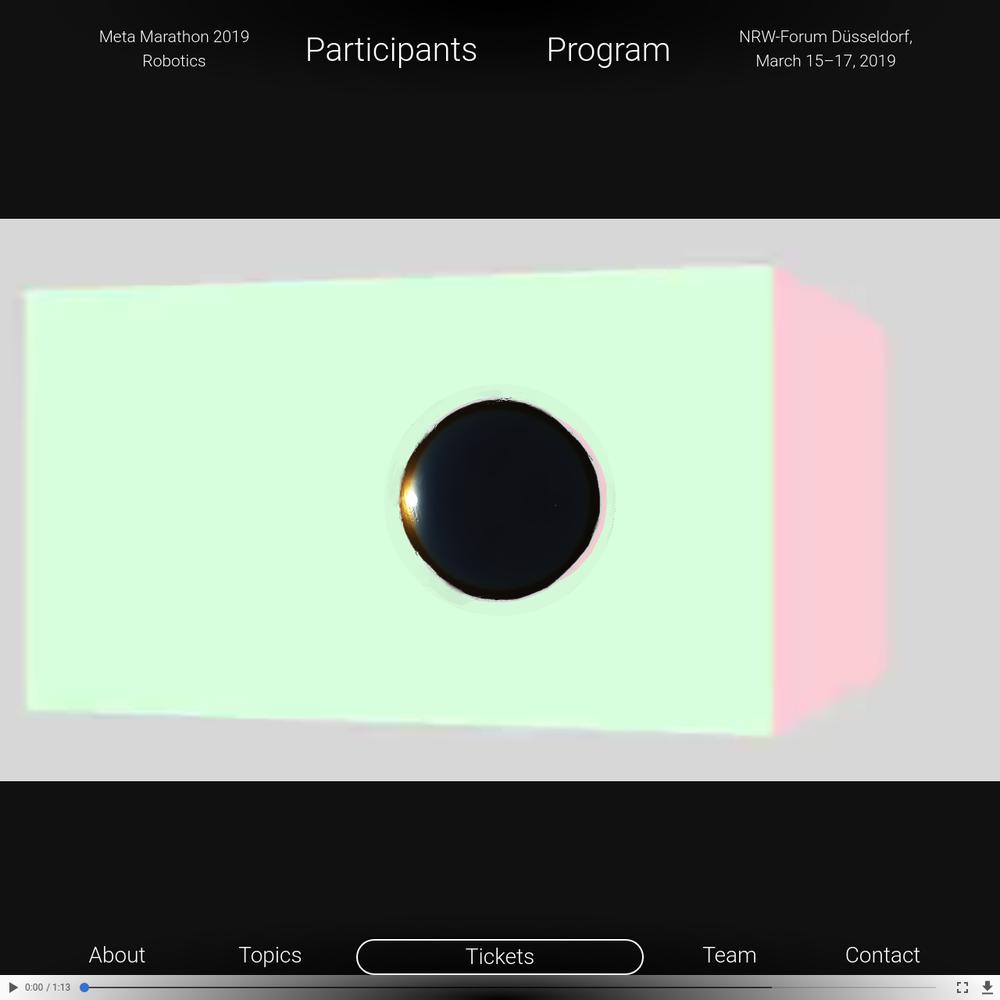This screenshot has width=1000, height=1000.
Task: Open the Program page
Action: point(608,50)
